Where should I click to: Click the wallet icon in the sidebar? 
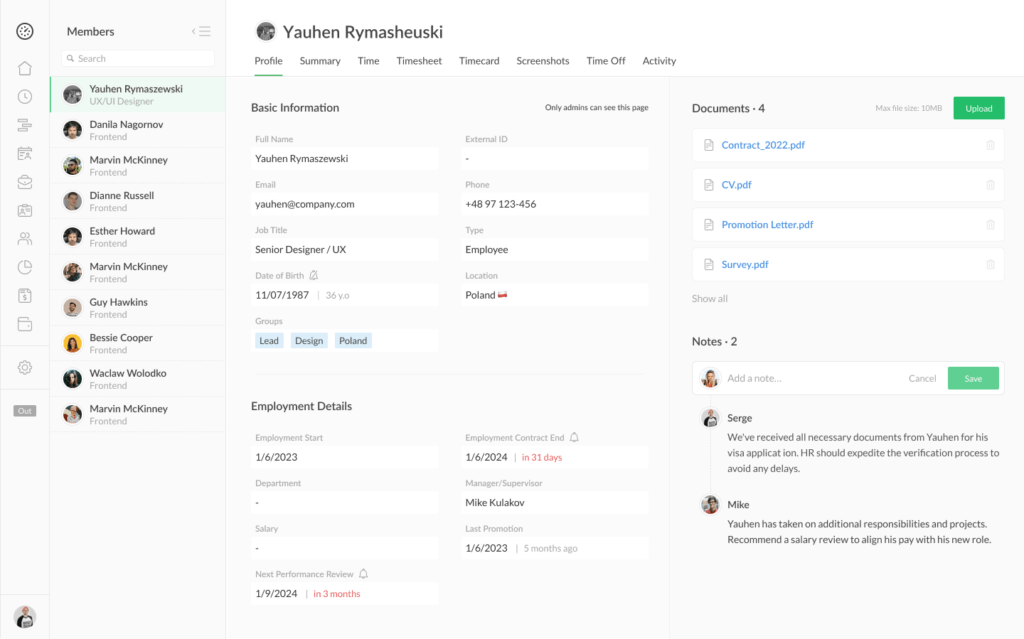(24, 322)
